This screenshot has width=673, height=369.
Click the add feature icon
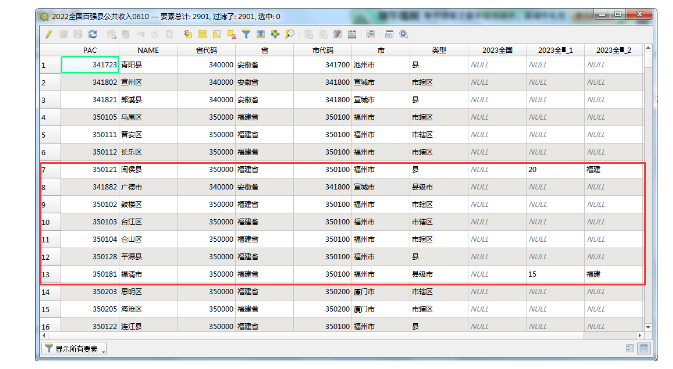(x=111, y=34)
